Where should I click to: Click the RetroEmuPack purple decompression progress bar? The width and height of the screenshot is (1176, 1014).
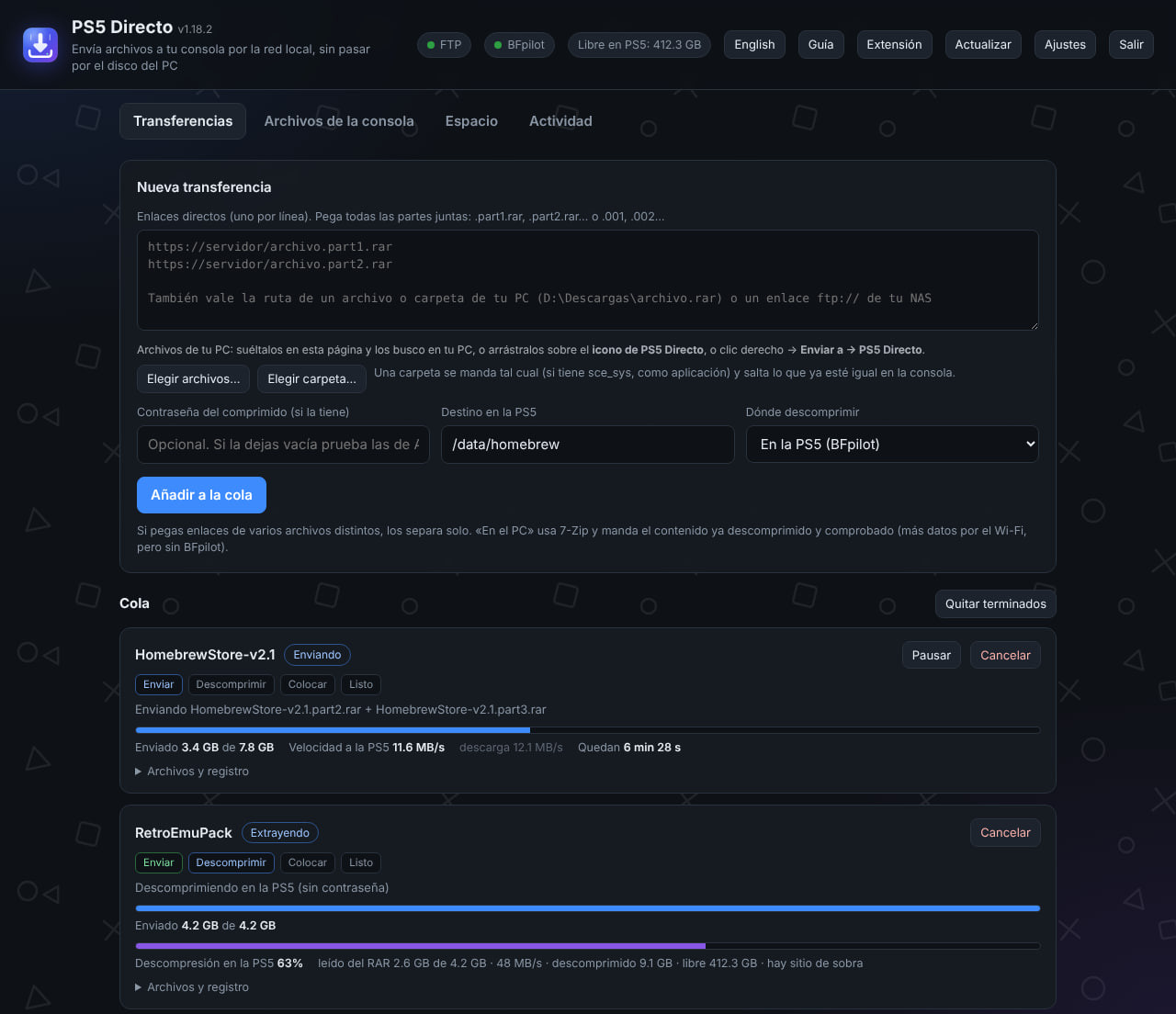click(588, 946)
